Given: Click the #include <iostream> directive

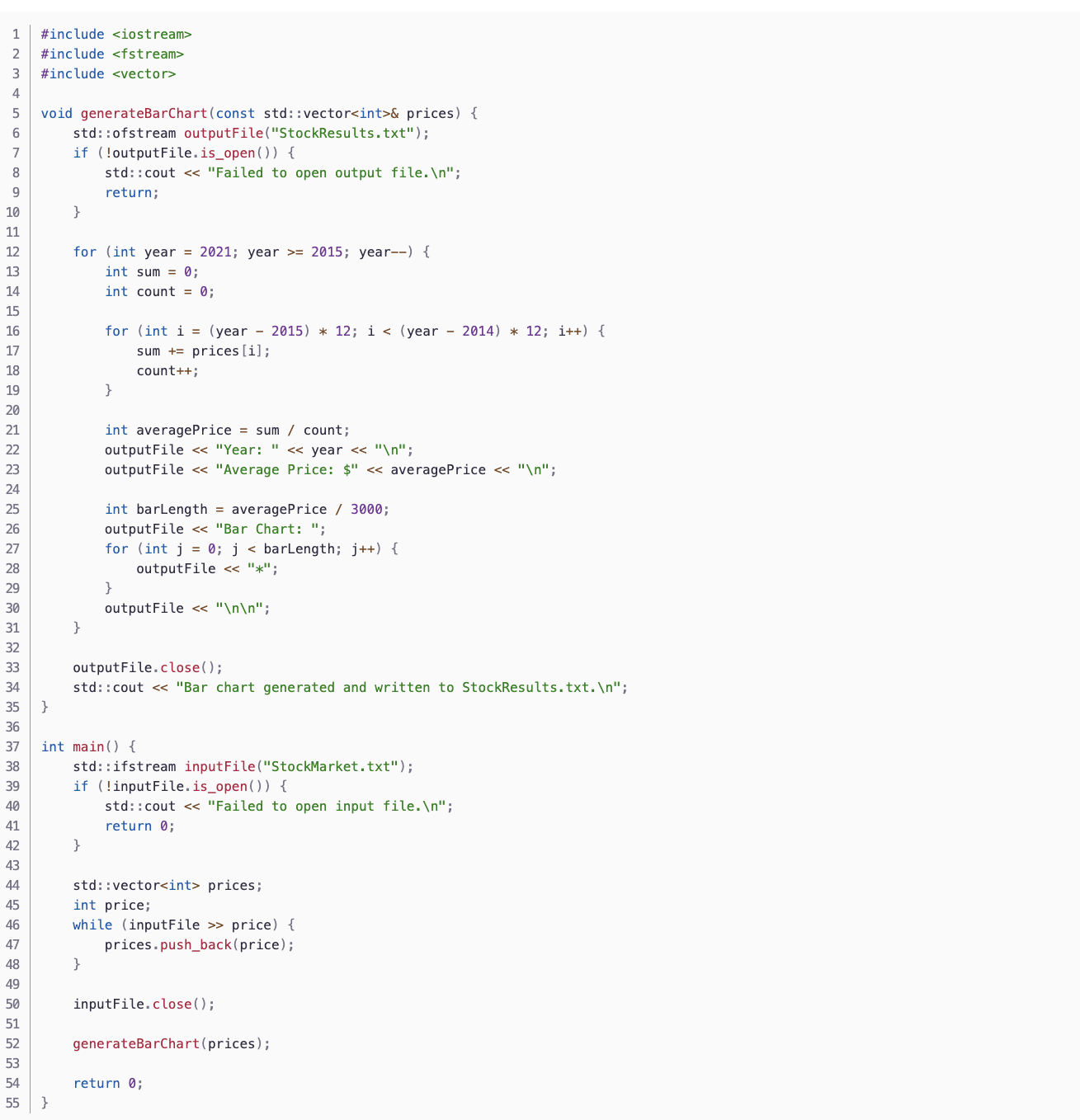Looking at the screenshot, I should tap(117, 34).
